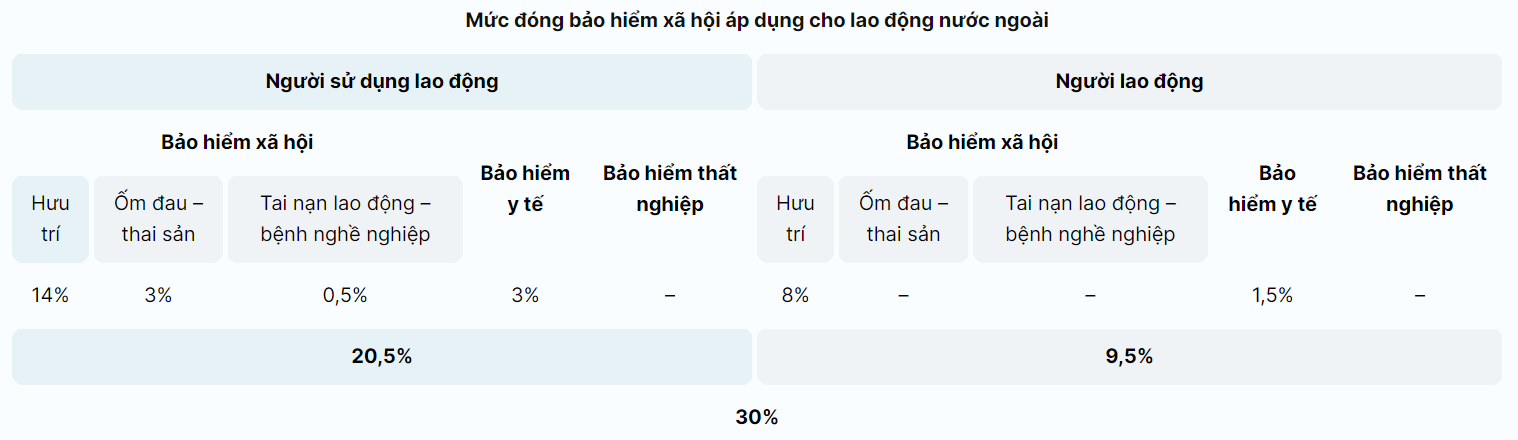The height and width of the screenshot is (440, 1518).
Task: Select employer's "Bảo hiểm thất nghiệp" header
Action: [670, 188]
